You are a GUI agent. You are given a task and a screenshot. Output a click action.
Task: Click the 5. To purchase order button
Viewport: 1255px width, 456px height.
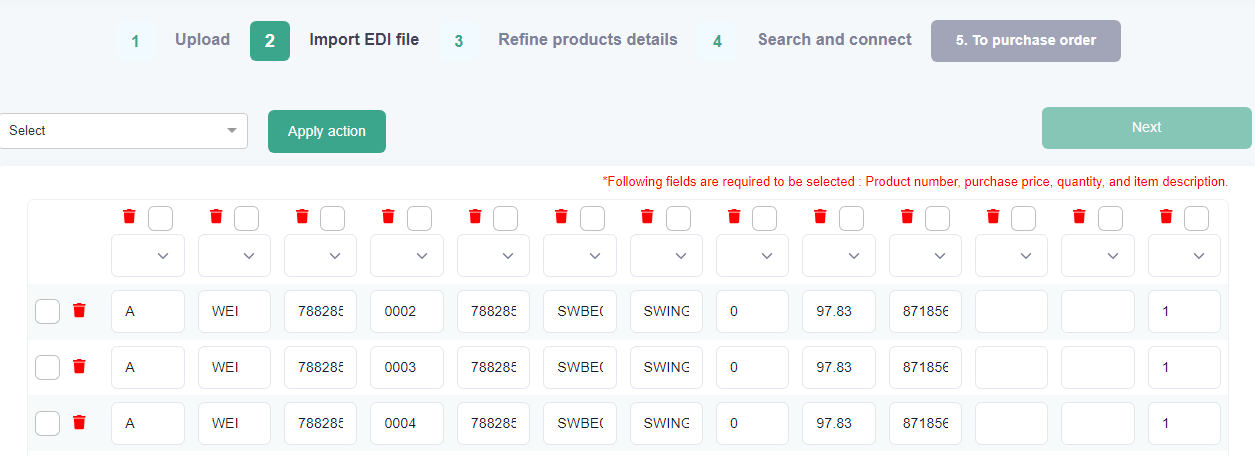[1026, 41]
